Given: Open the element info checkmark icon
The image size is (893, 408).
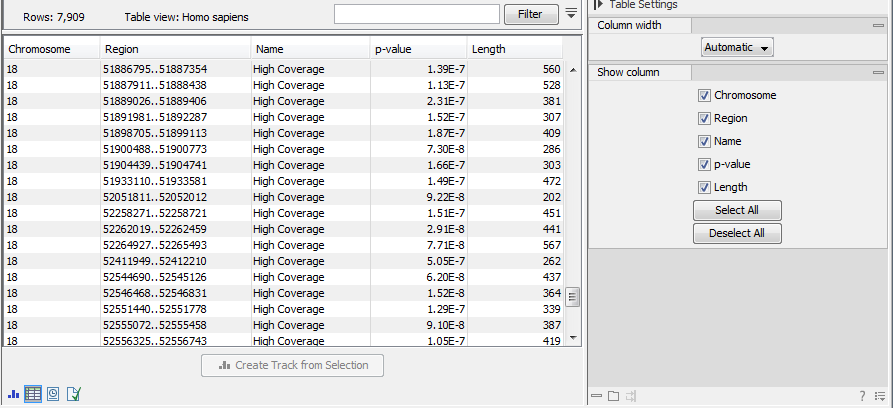Looking at the screenshot, I should (73, 394).
